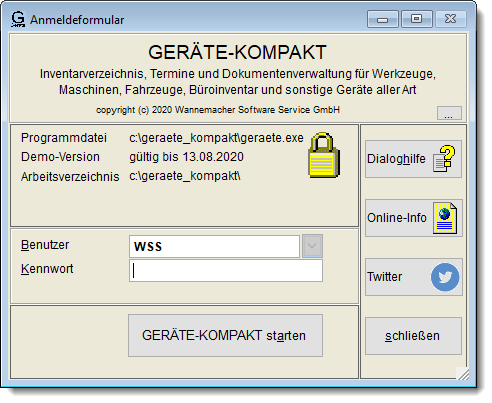Close the Anmeldeformular window
Viewport: 492px width, 403px height.
coord(450,19)
